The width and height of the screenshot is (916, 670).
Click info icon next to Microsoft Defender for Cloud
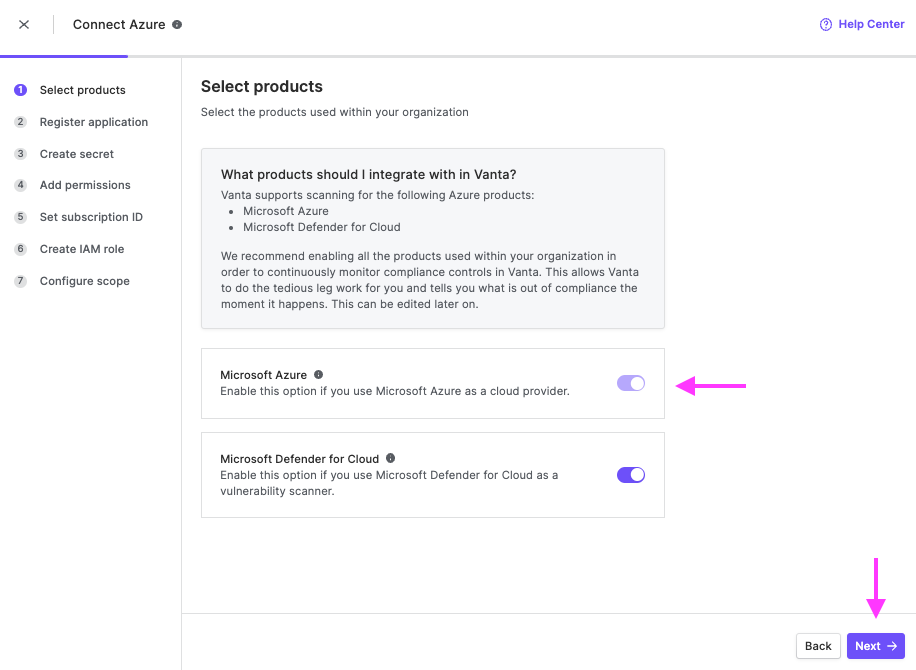(x=391, y=458)
